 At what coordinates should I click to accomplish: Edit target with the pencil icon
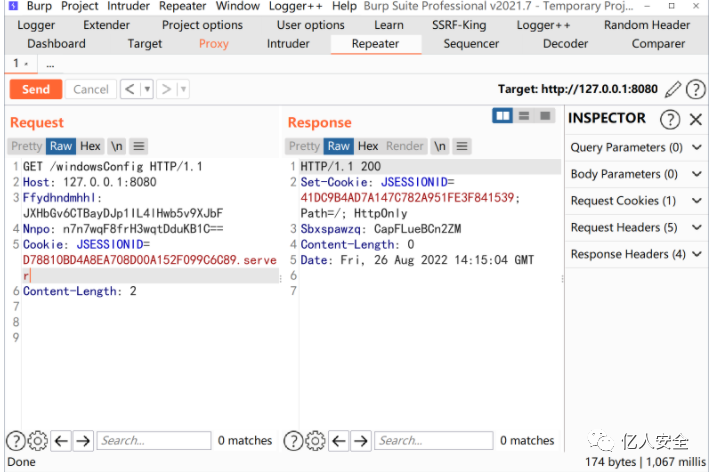tap(673, 89)
